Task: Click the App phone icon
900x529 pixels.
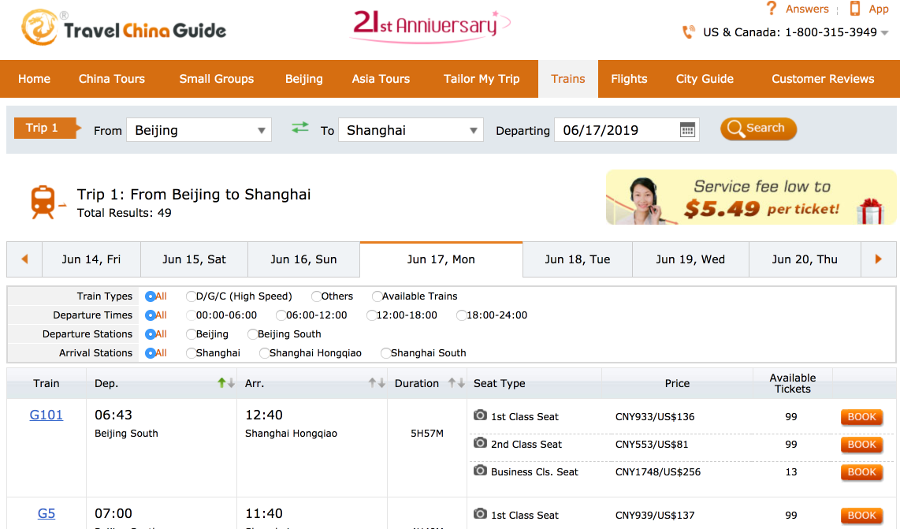Action: click(855, 9)
